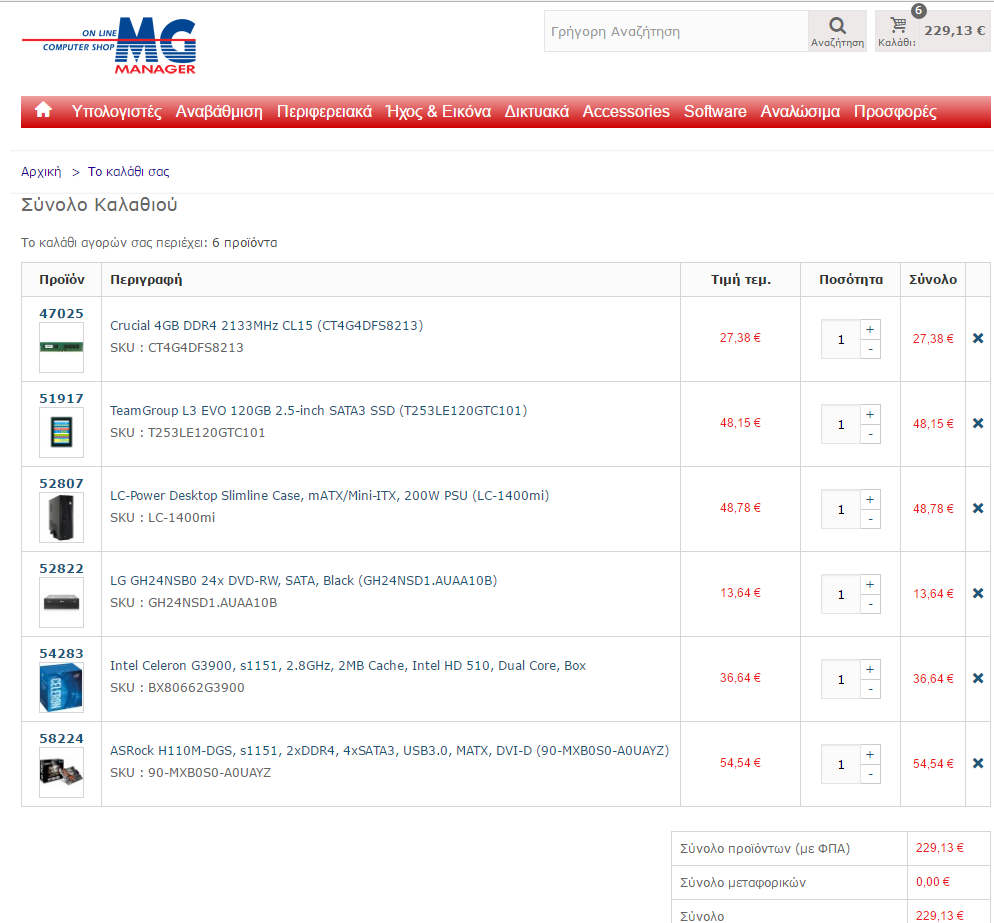Screen dimensions: 994x923
Task: Increase quantity of Intel Celeron G3900
Action: 870,669
